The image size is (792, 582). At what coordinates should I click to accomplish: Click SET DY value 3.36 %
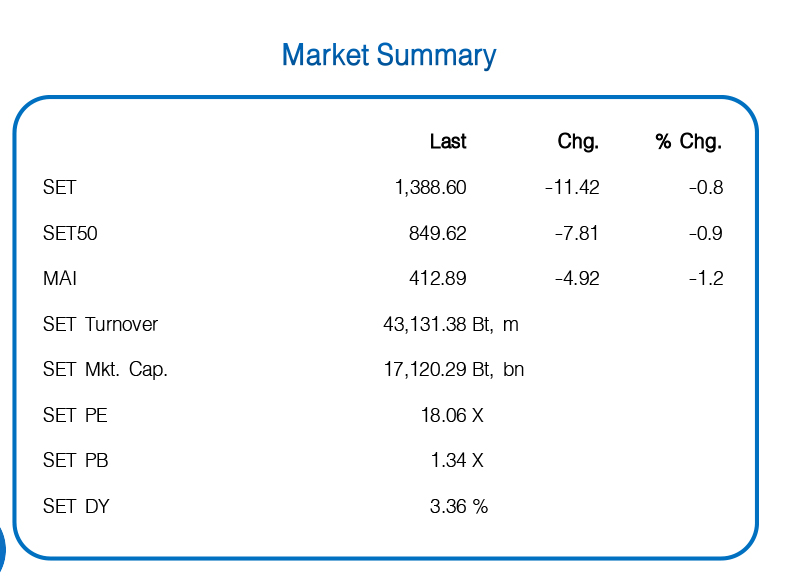click(459, 506)
